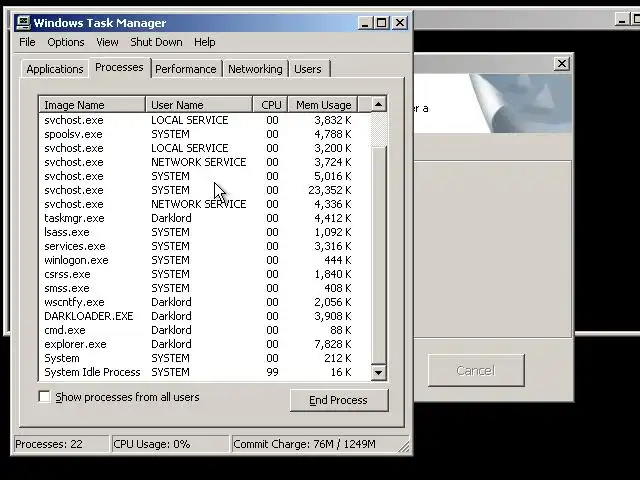The width and height of the screenshot is (640, 480).
Task: Sort by the Image Name column header
Action: pos(92,105)
